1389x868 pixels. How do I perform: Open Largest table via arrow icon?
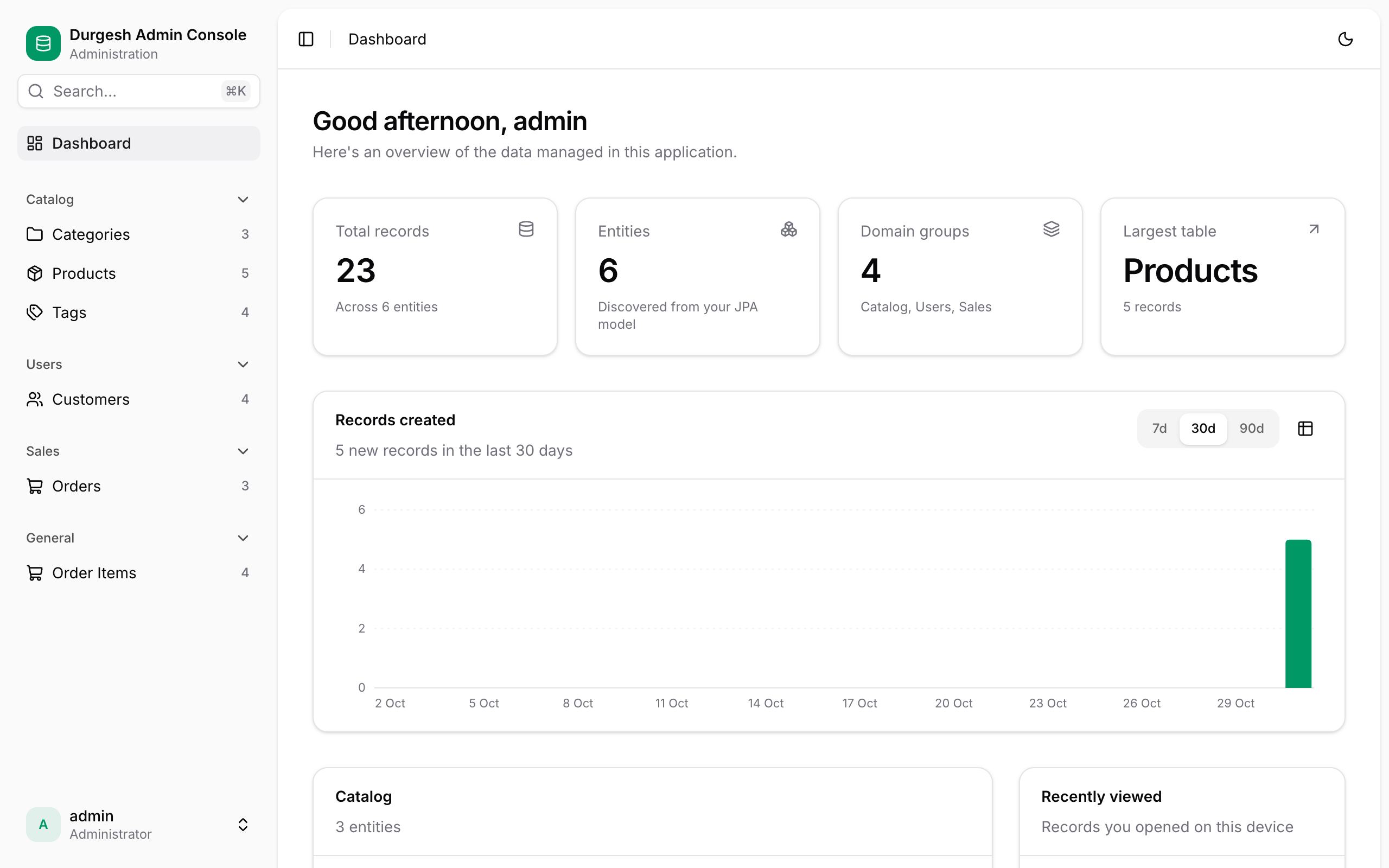(1314, 229)
